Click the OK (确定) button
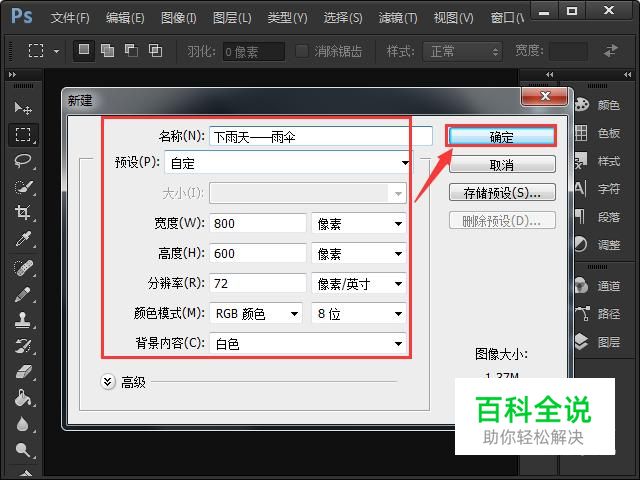 coord(502,136)
